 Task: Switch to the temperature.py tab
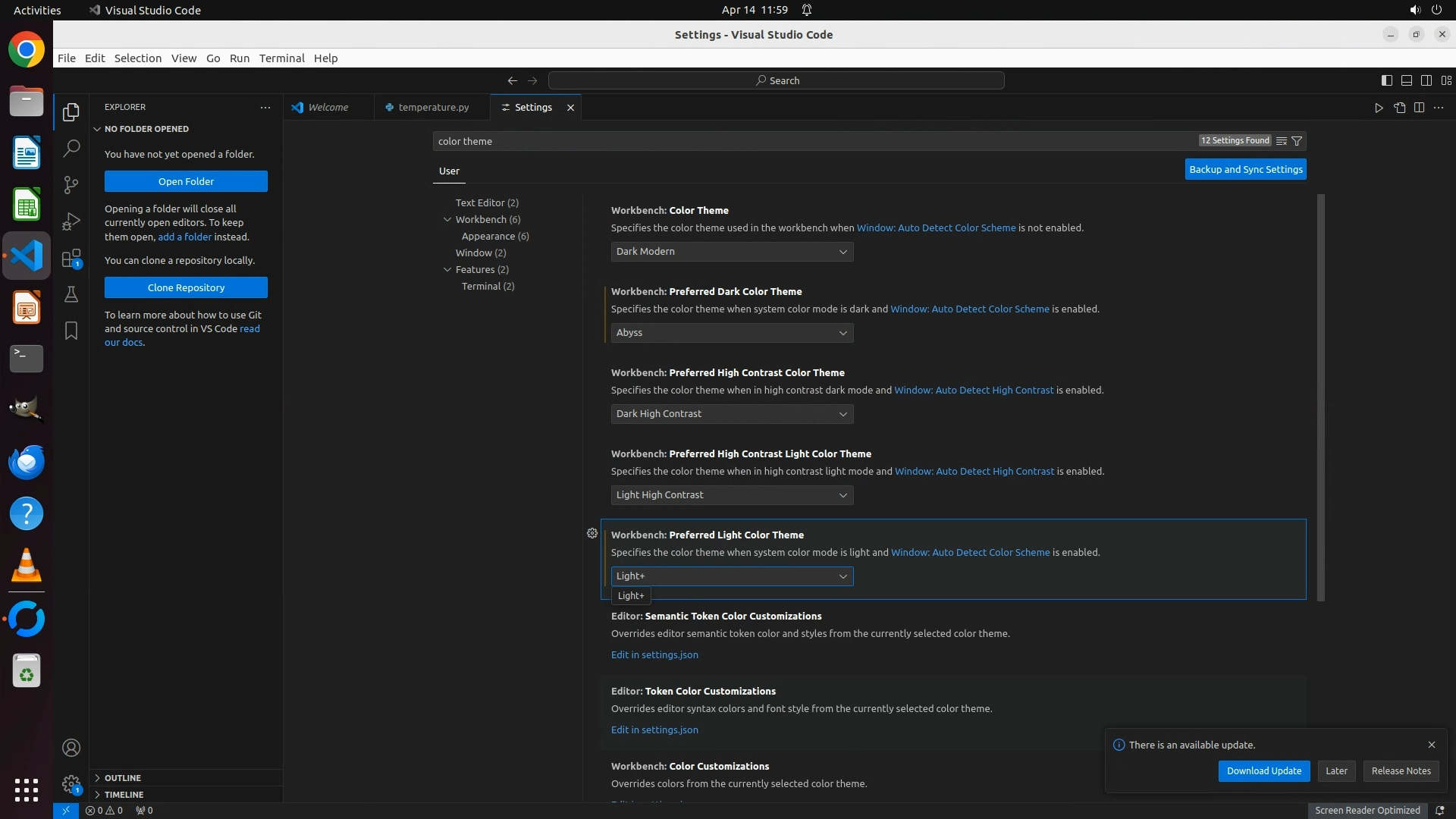coord(433,107)
